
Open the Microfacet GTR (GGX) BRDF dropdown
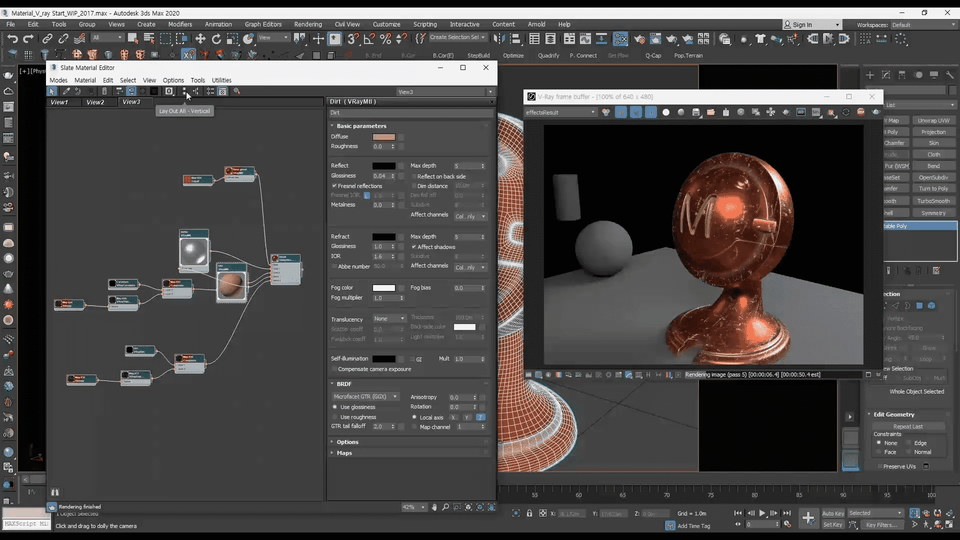[365, 397]
